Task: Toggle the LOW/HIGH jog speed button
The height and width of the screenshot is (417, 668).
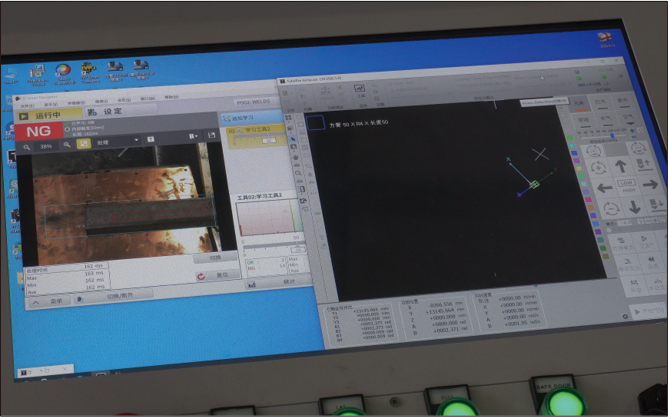Action: (x=627, y=186)
